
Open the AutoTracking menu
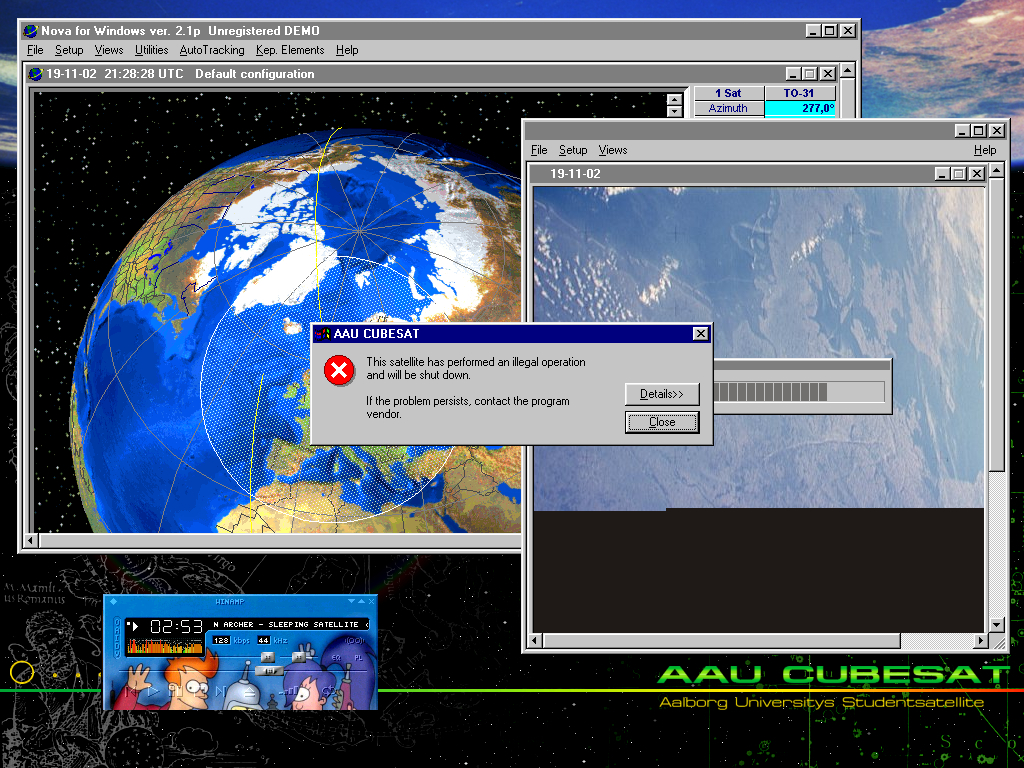pyautogui.click(x=212, y=50)
